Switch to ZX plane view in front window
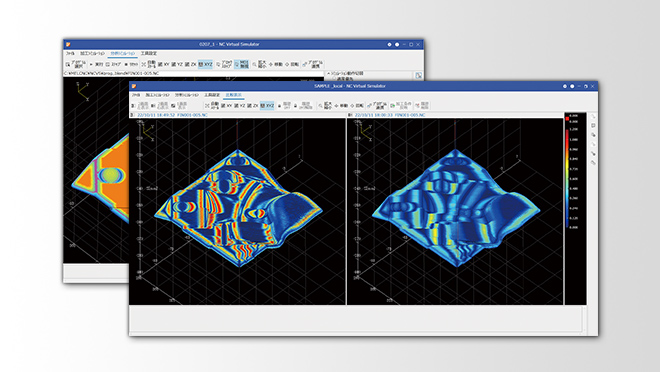The width and height of the screenshot is (660, 372). [253, 105]
